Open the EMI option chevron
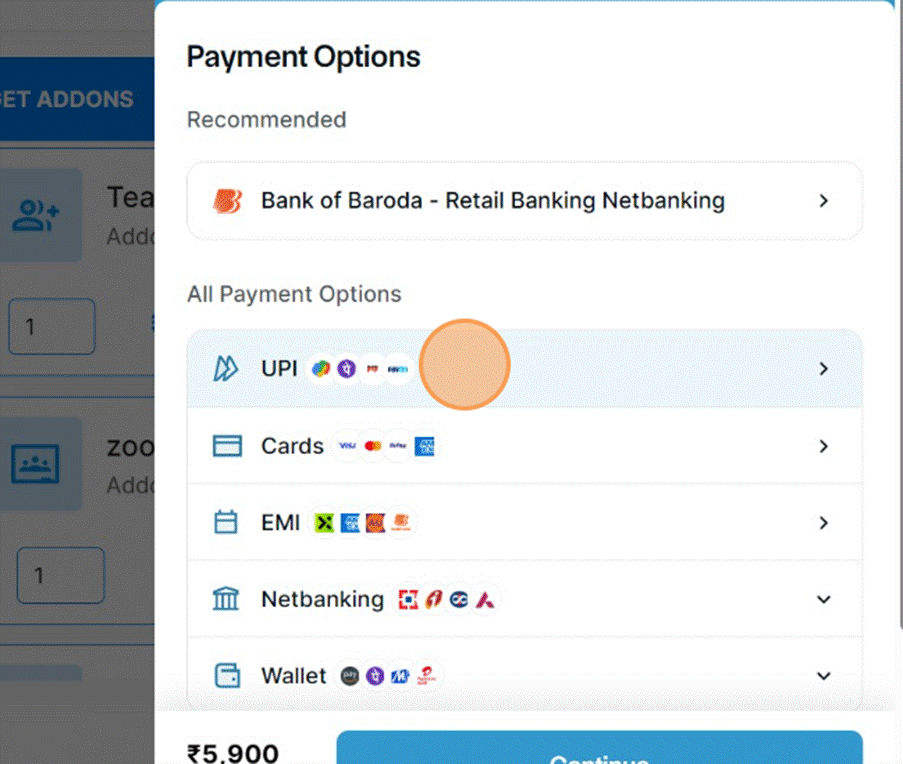This screenshot has width=903, height=764. click(x=823, y=523)
